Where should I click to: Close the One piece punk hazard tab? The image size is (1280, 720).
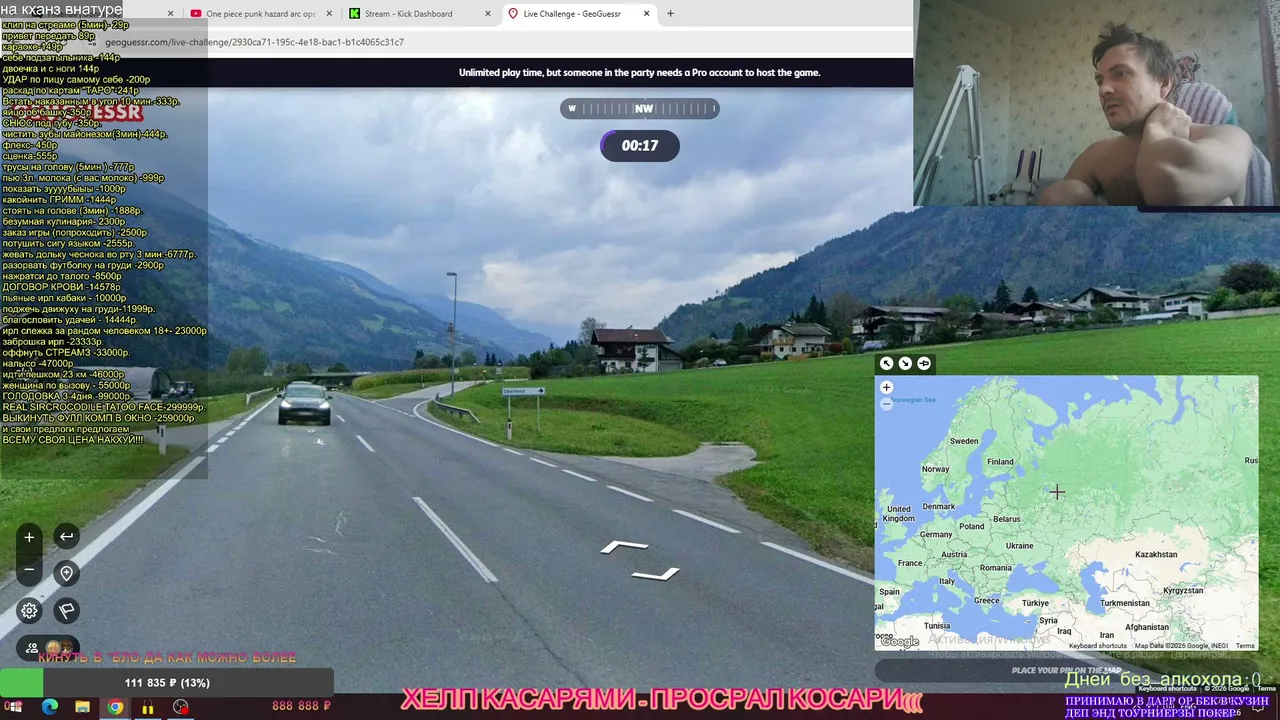[x=330, y=14]
